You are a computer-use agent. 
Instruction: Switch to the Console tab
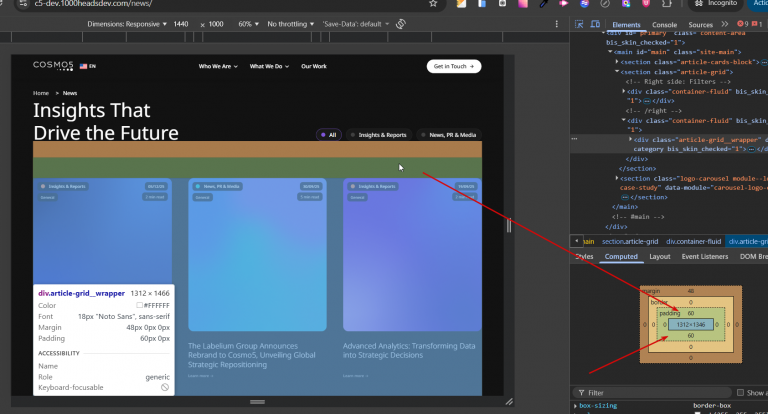pos(664,24)
